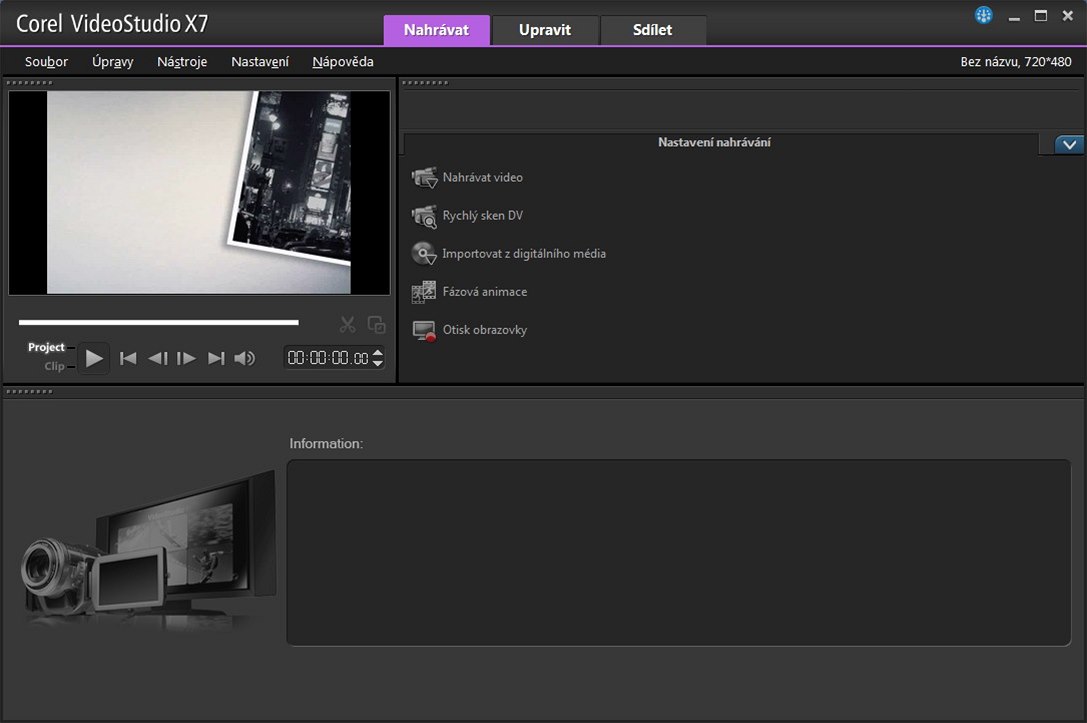Open the Nástroje menu
The width and height of the screenshot is (1087, 723).
(x=182, y=62)
